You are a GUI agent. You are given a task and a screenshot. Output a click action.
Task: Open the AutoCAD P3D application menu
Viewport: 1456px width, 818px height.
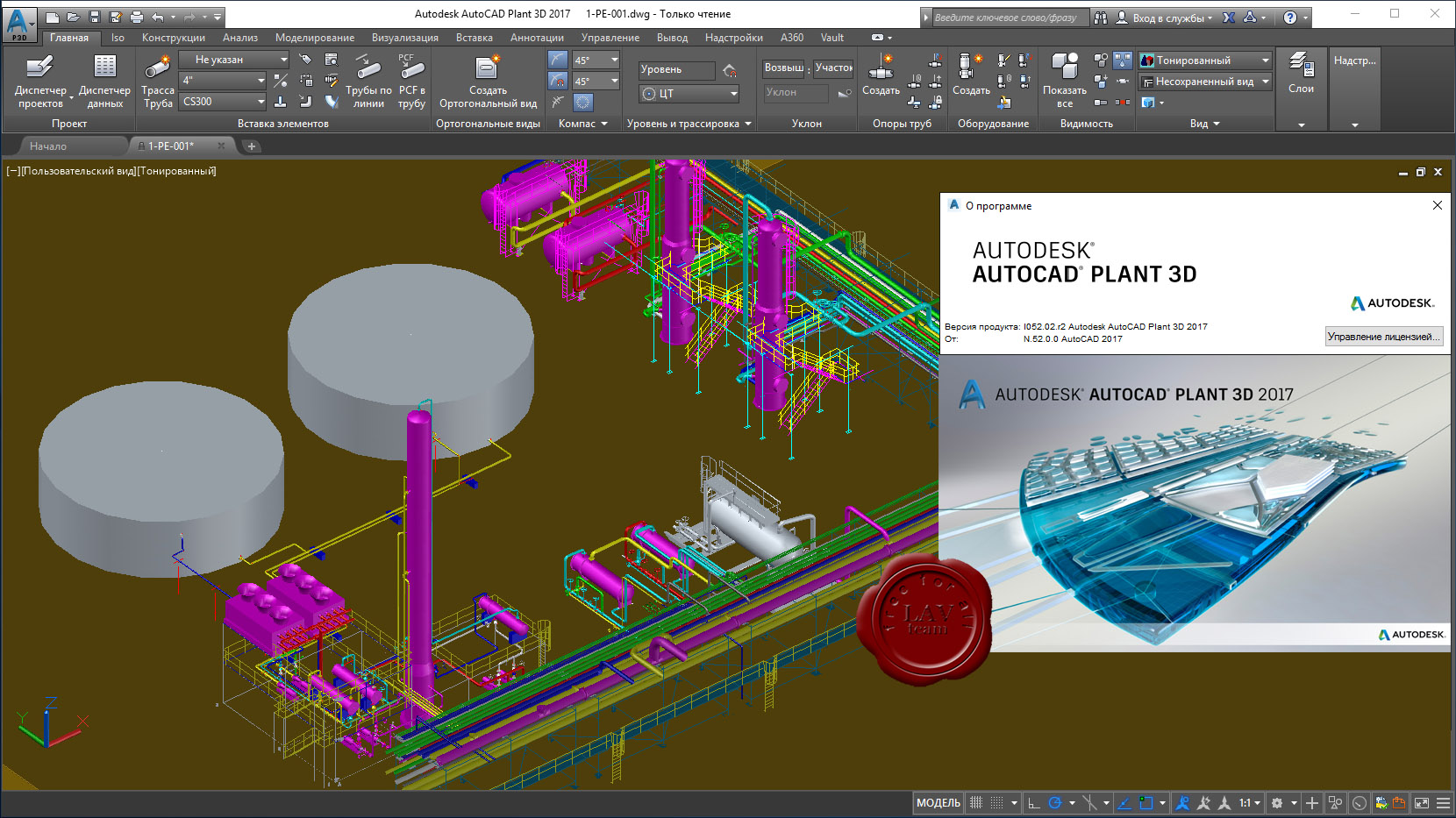pos(19,24)
